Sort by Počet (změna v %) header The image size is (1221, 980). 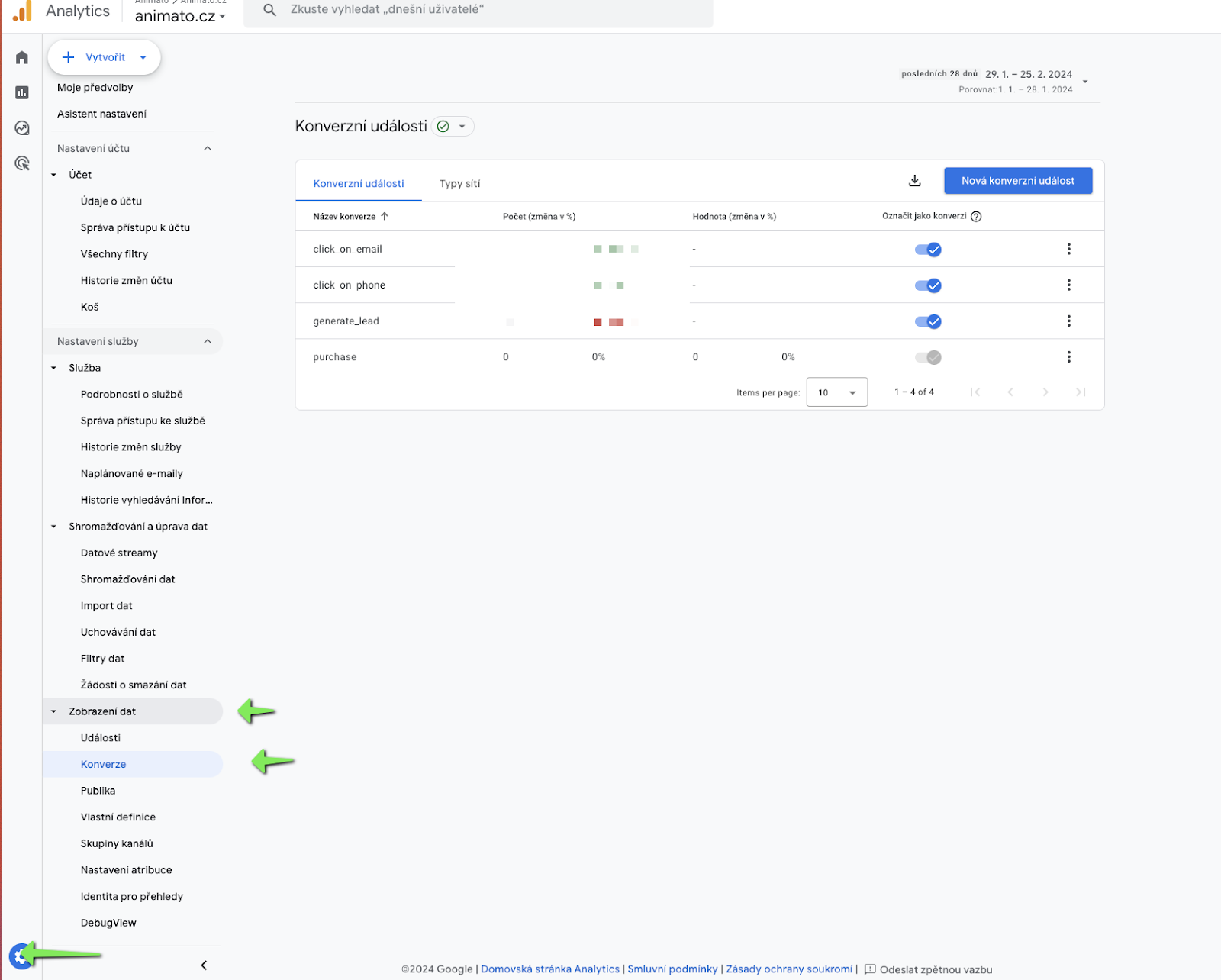[539, 216]
